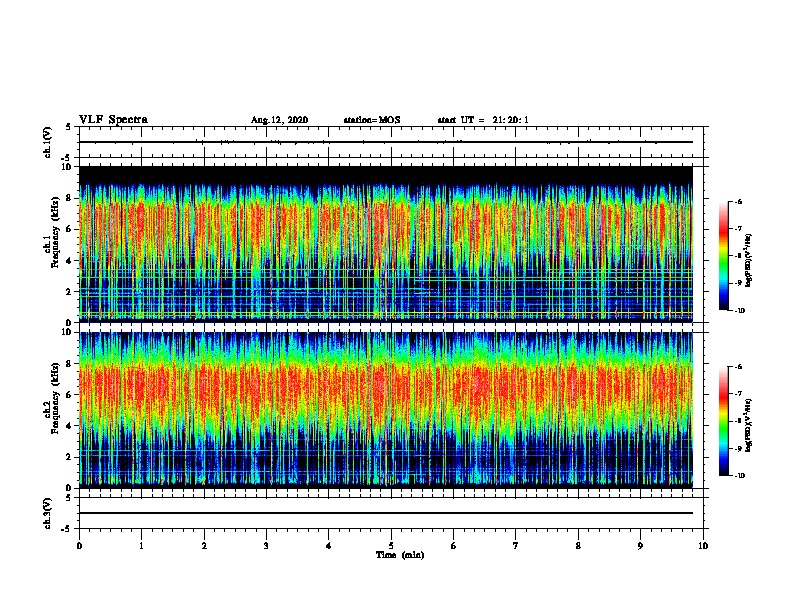The image size is (792, 612).
Task: Click the "VLF Spectra" plot title
Action: tap(113, 120)
